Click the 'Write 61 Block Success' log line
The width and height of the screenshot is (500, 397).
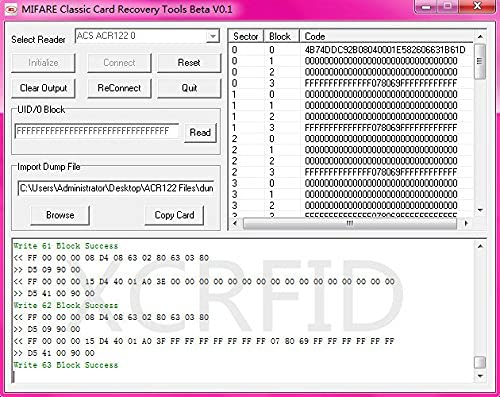[66, 246]
